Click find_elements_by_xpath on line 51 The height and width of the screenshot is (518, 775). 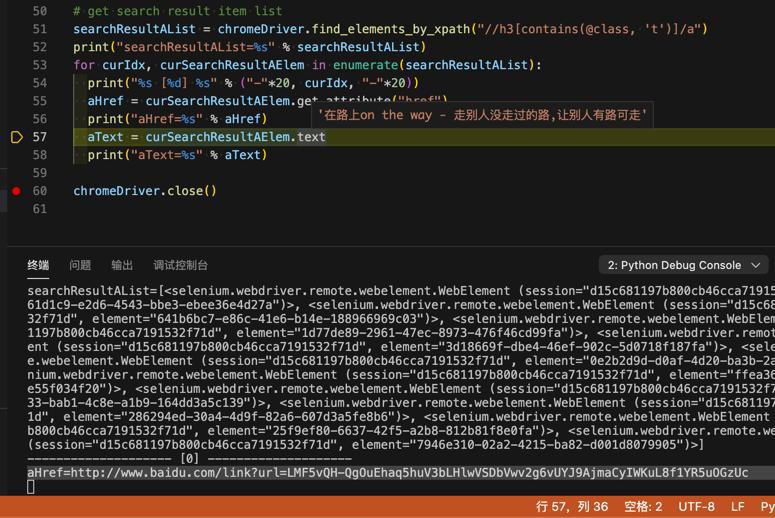pos(390,29)
